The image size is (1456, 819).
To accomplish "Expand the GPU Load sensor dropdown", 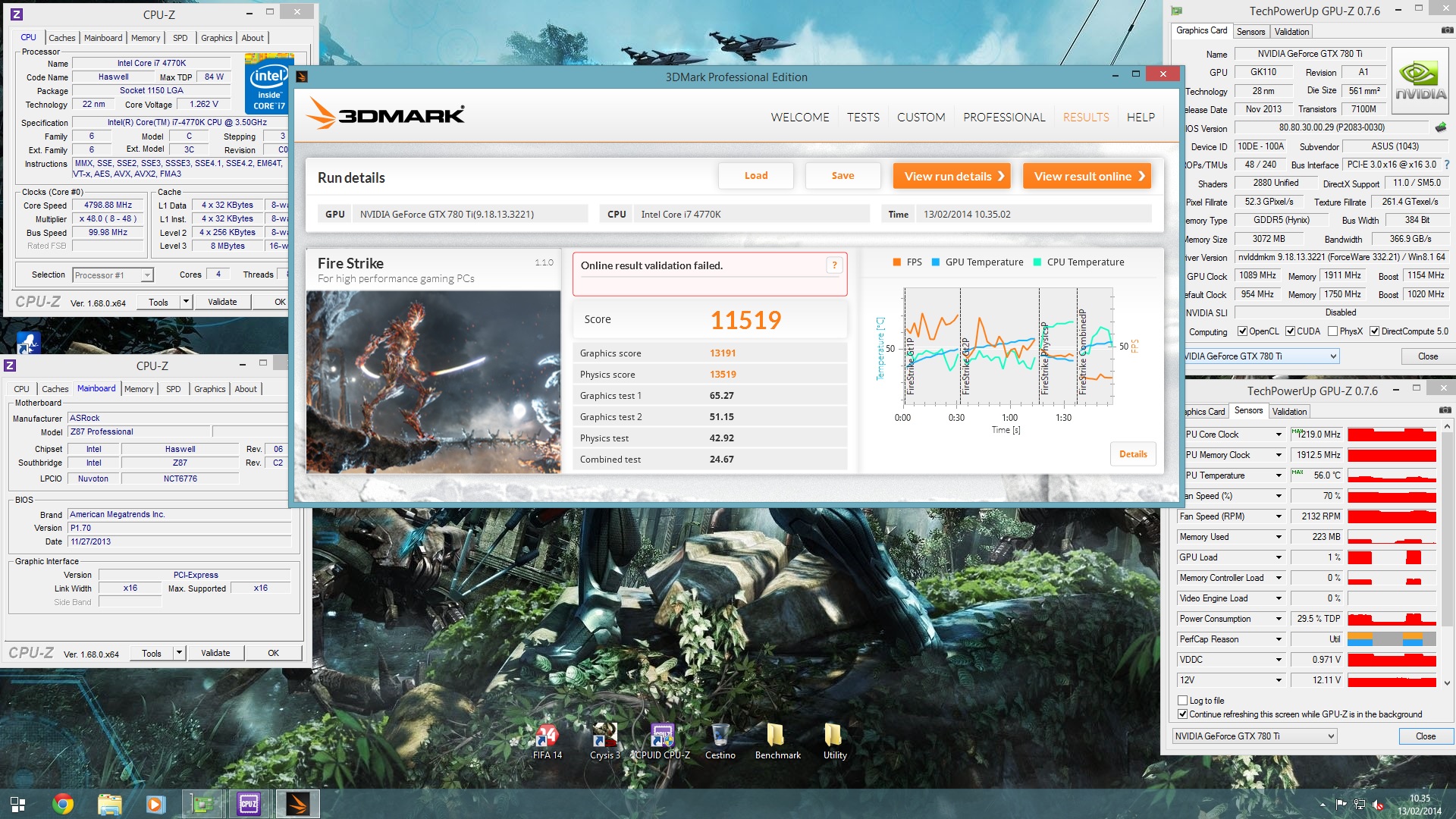I will pos(1279,557).
